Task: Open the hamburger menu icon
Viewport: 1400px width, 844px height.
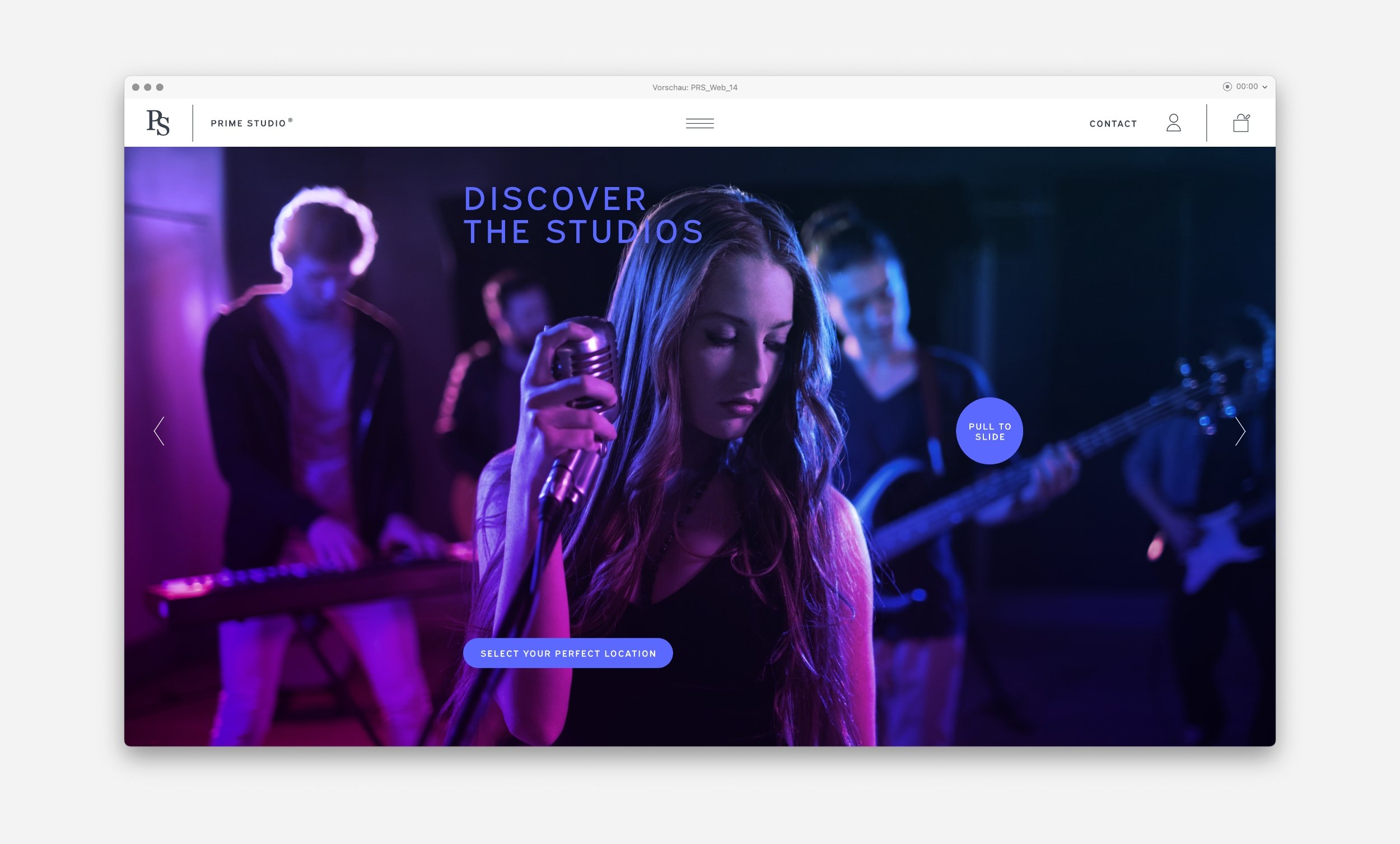Action: (700, 122)
